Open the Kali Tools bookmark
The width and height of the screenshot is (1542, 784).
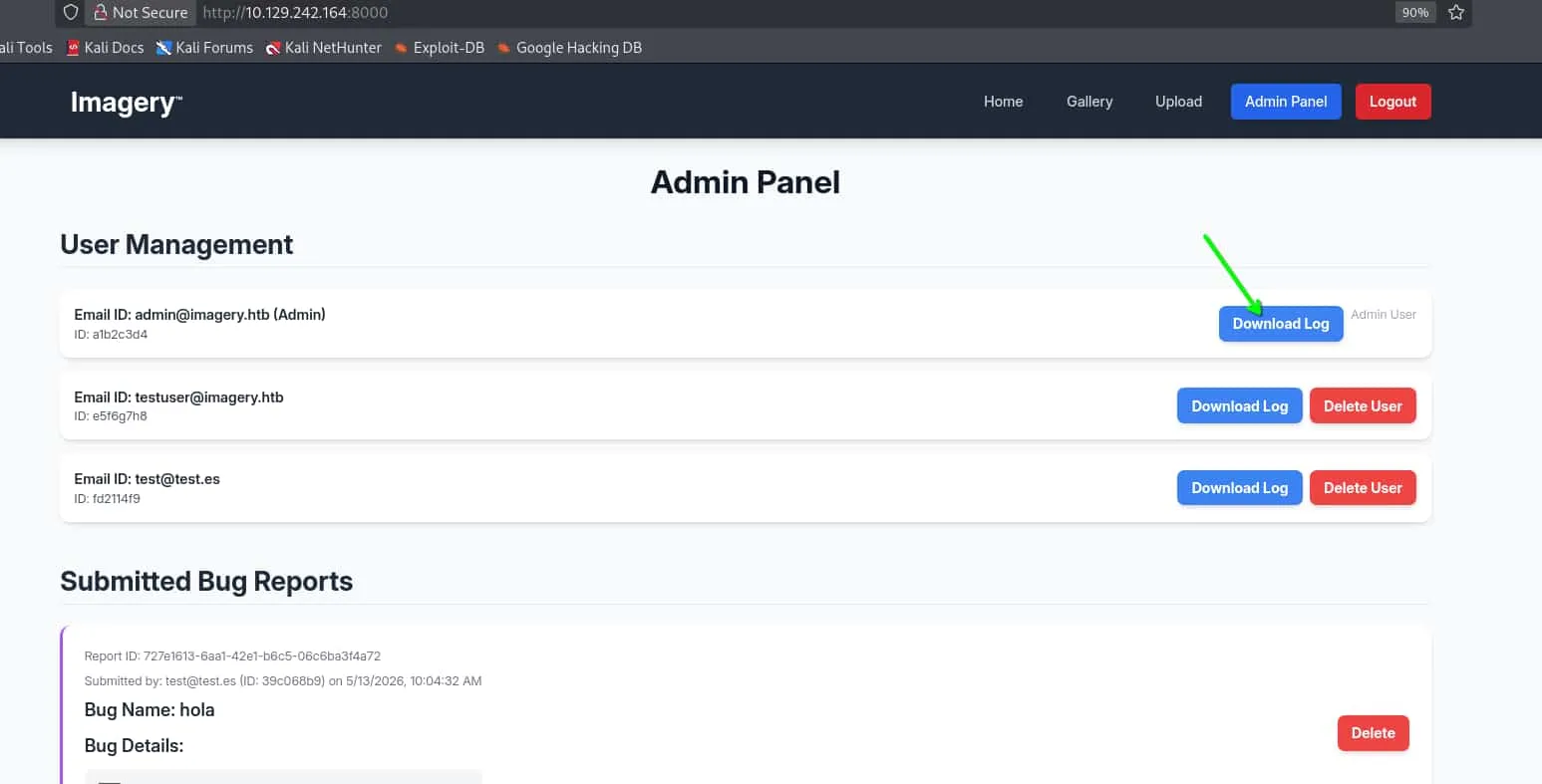point(26,47)
